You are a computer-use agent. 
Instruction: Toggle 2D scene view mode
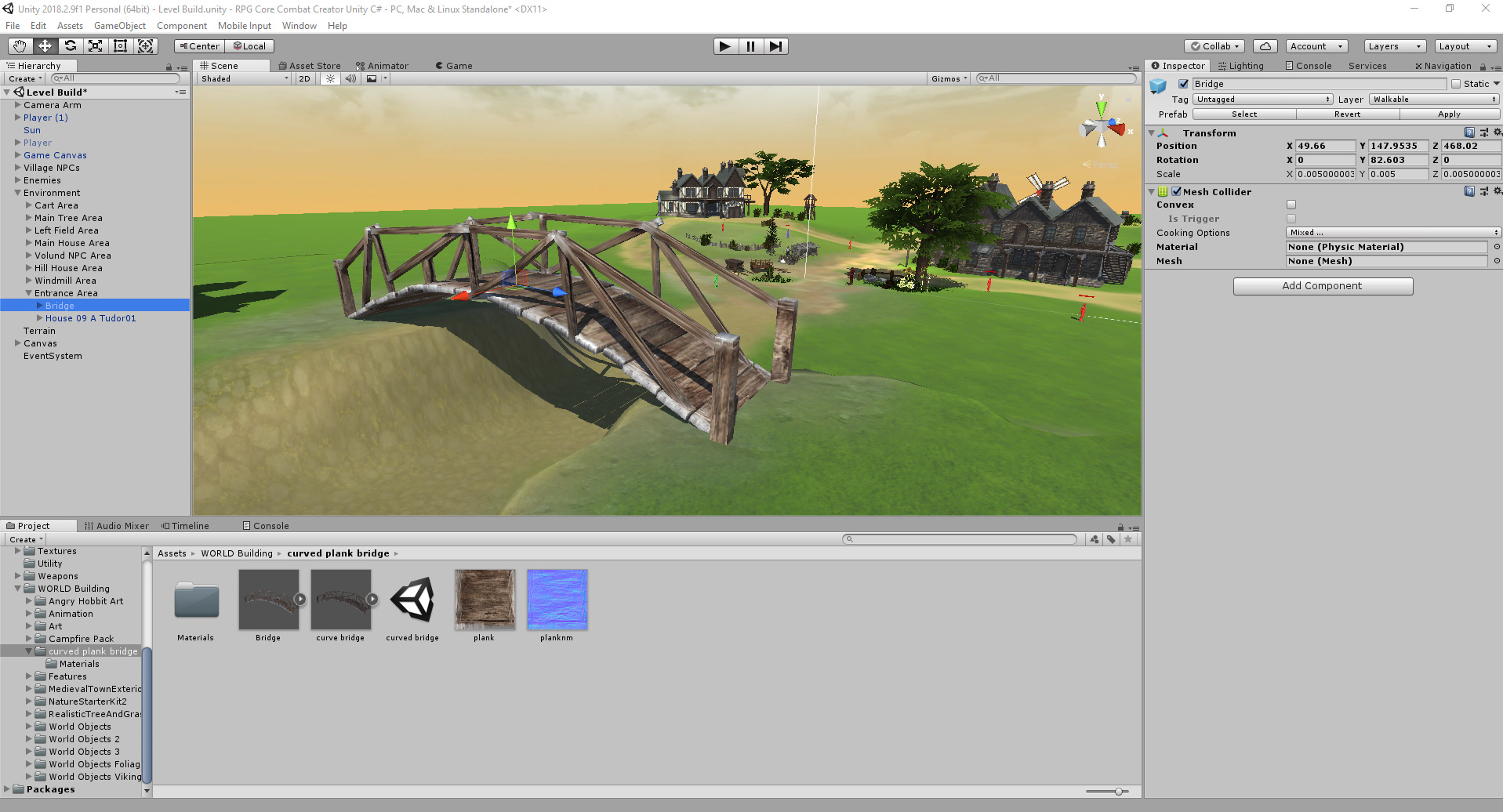coord(304,78)
